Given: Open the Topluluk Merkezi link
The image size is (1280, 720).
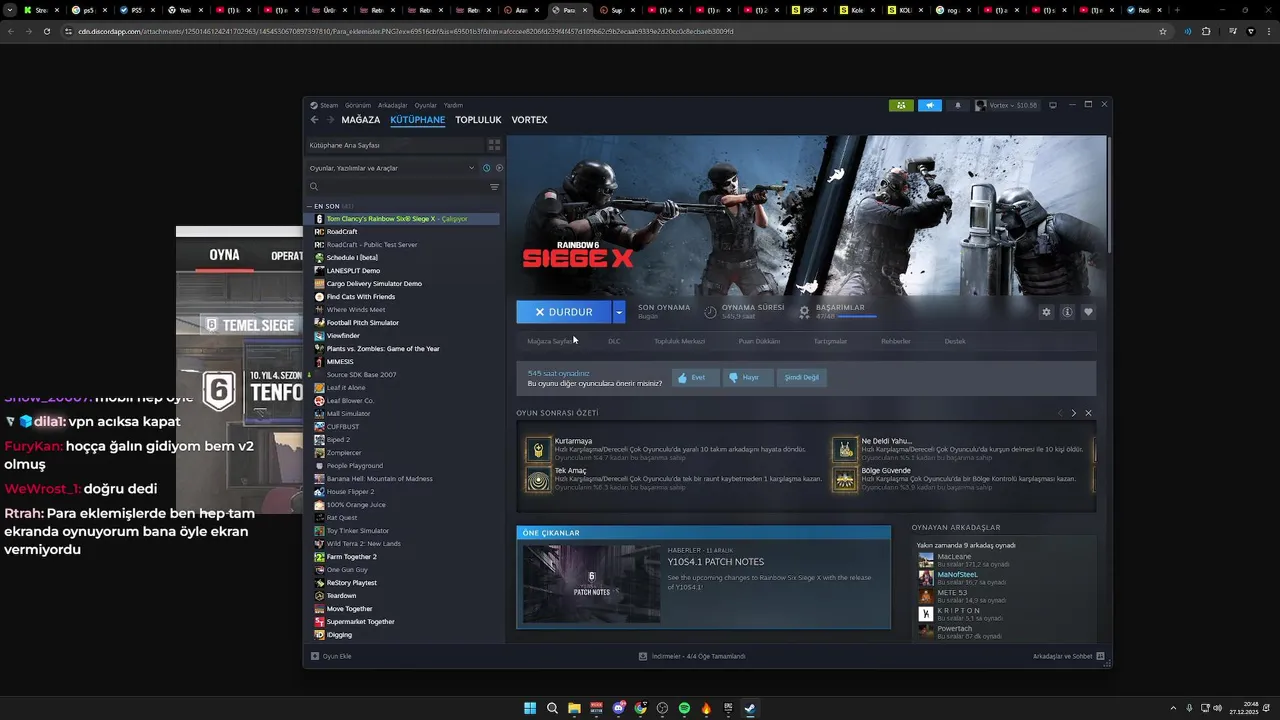Looking at the screenshot, I should point(679,341).
